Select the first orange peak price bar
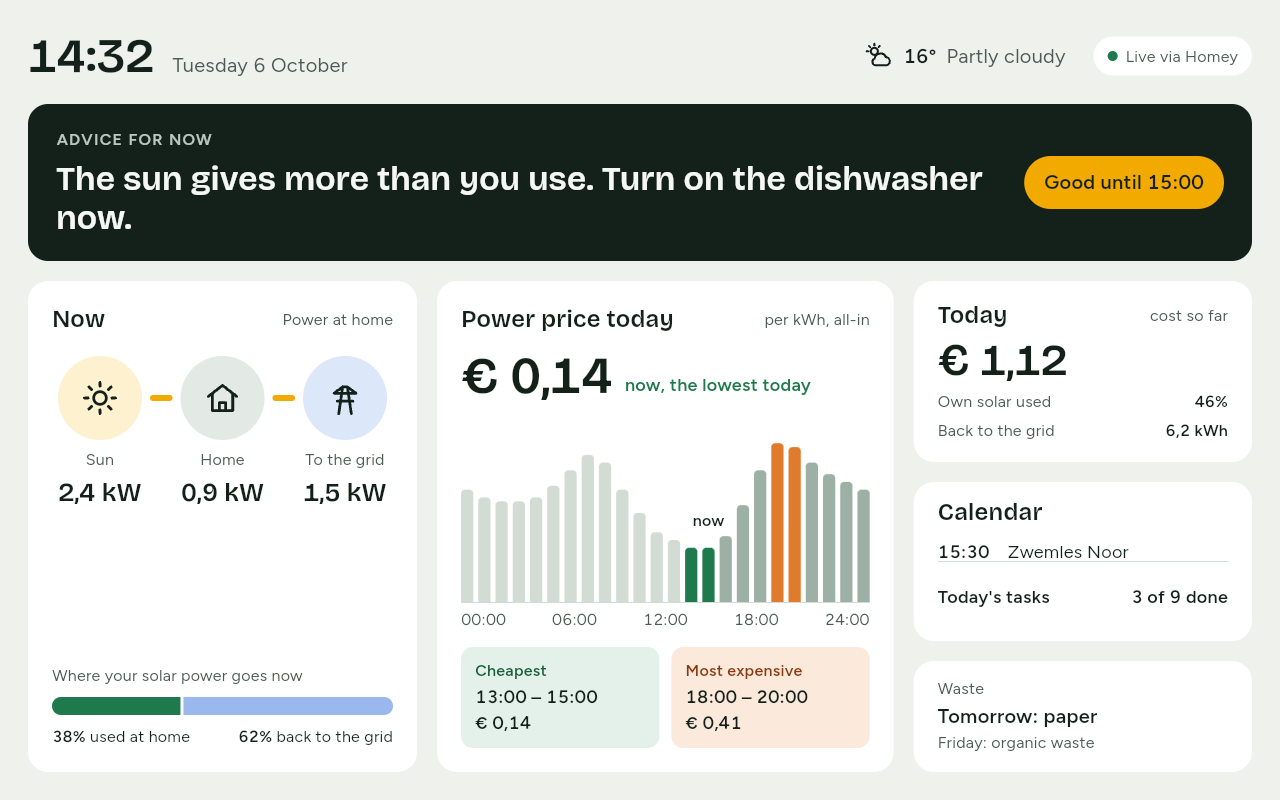 (777, 522)
